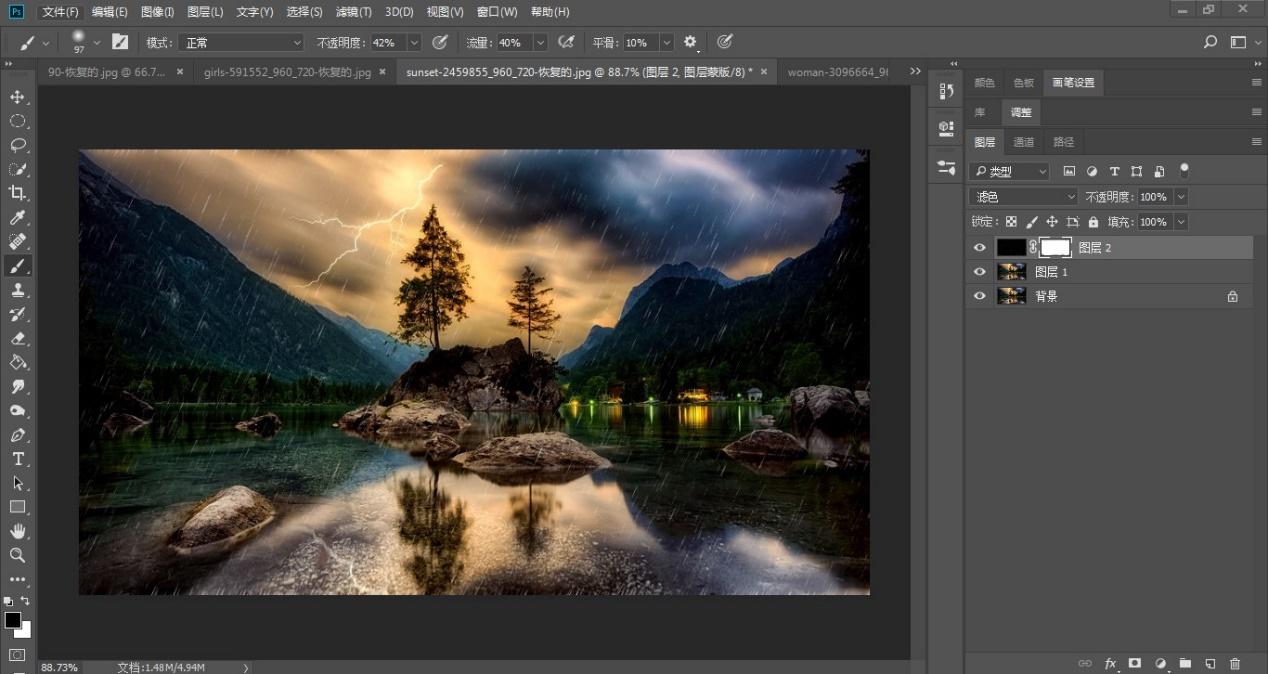Select the Zoom tool
The height and width of the screenshot is (674, 1268).
point(17,555)
